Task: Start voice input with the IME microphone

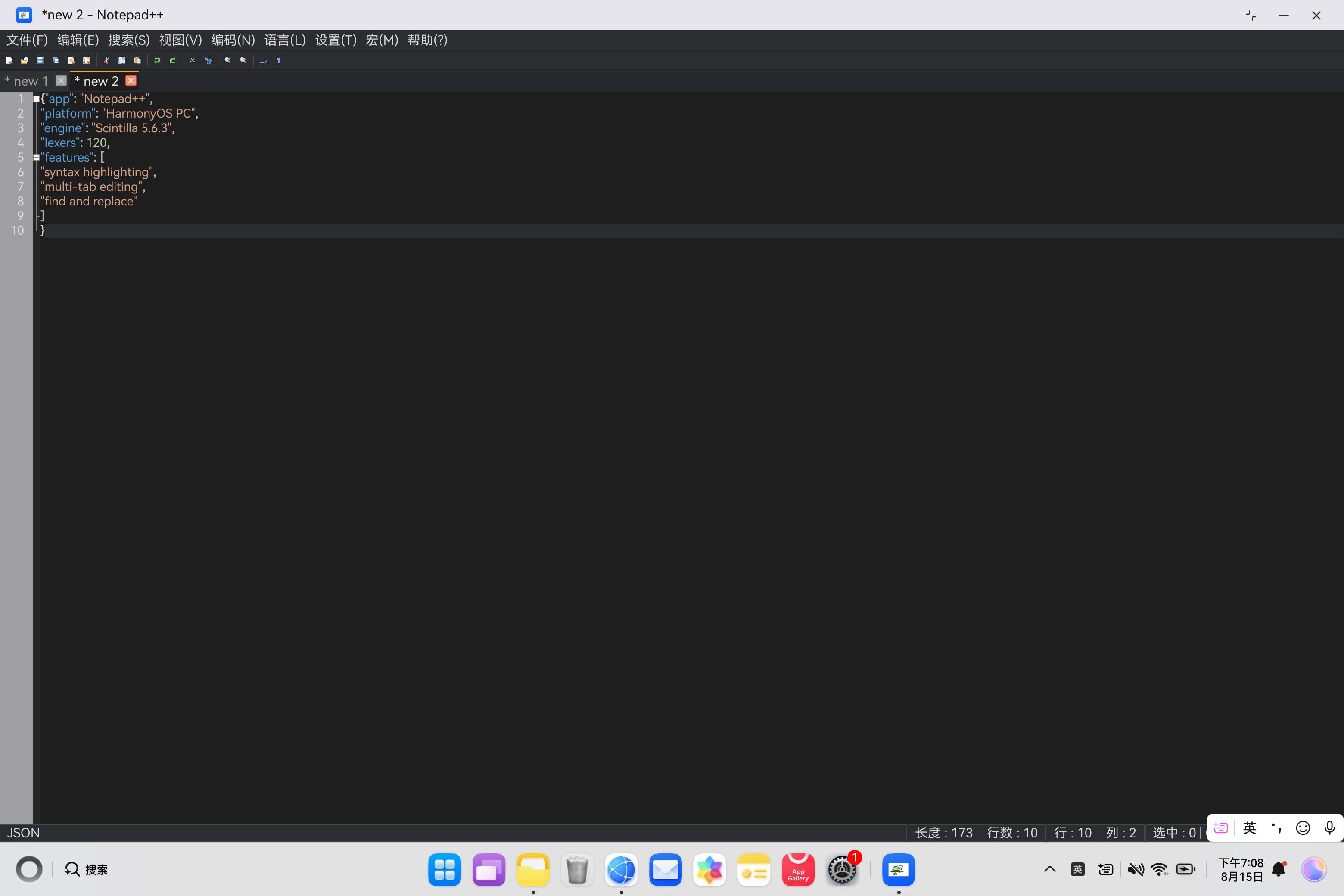Action: (1330, 828)
